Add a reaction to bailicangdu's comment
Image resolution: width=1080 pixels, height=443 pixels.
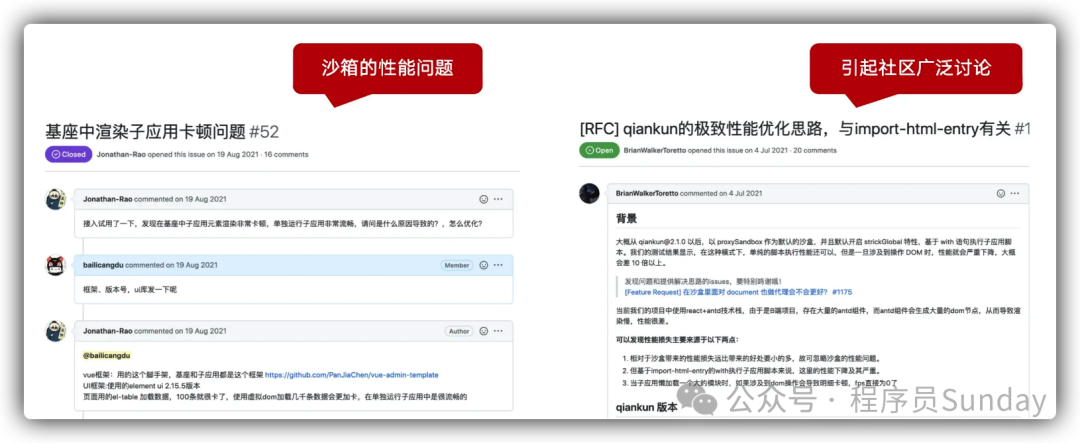[484, 265]
